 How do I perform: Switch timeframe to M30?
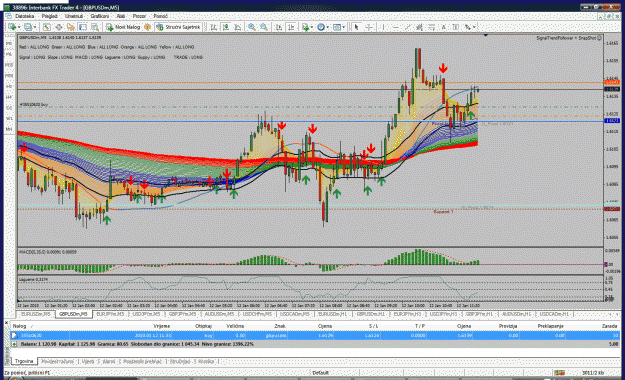point(9,75)
